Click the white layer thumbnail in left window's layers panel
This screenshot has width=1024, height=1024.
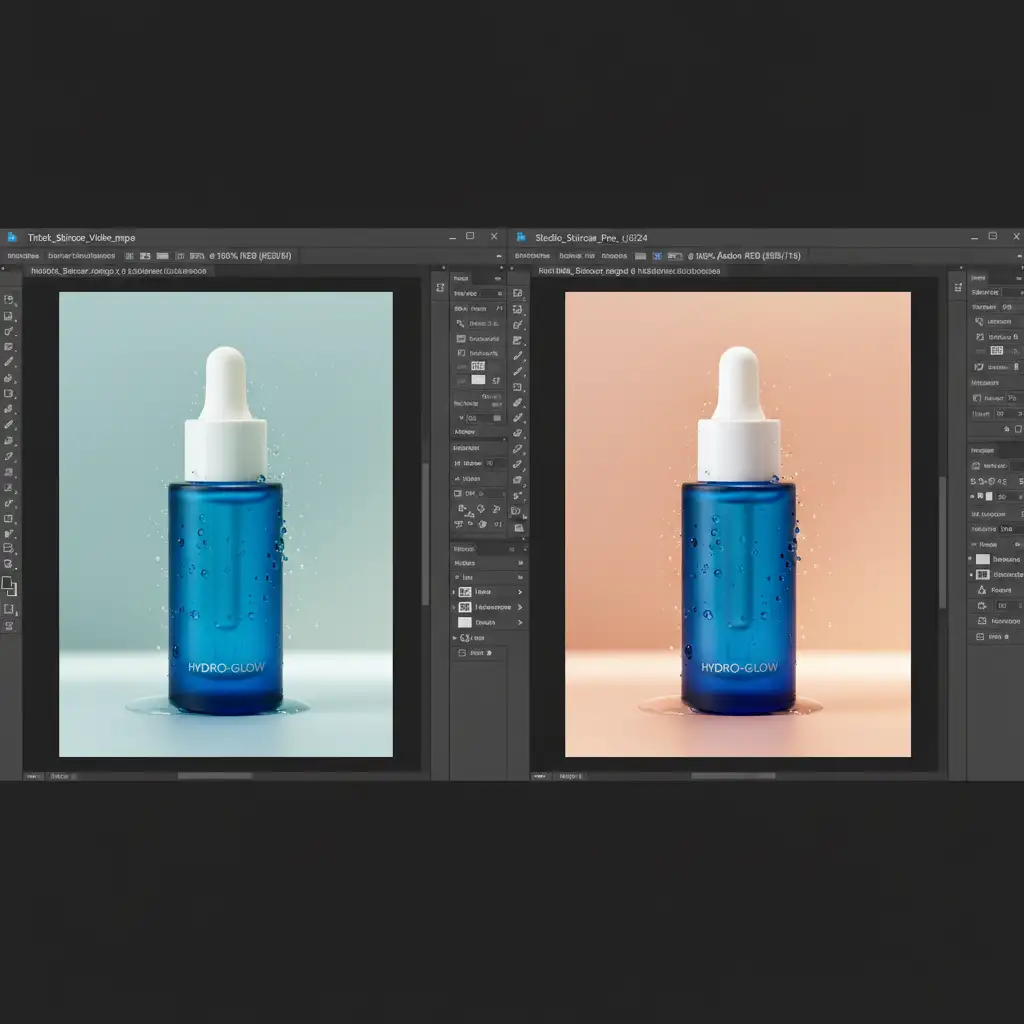[x=464, y=622]
